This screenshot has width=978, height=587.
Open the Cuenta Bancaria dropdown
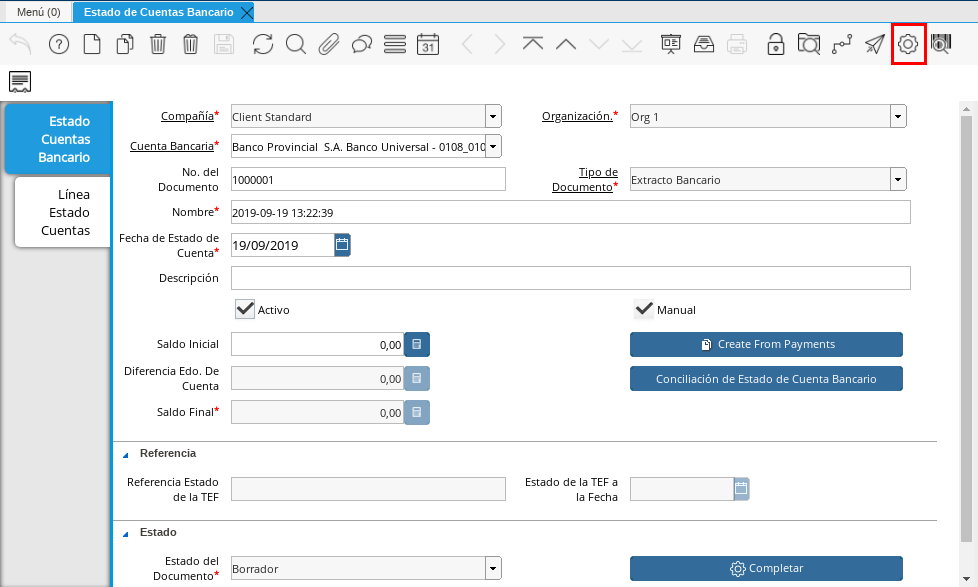[x=493, y=147]
